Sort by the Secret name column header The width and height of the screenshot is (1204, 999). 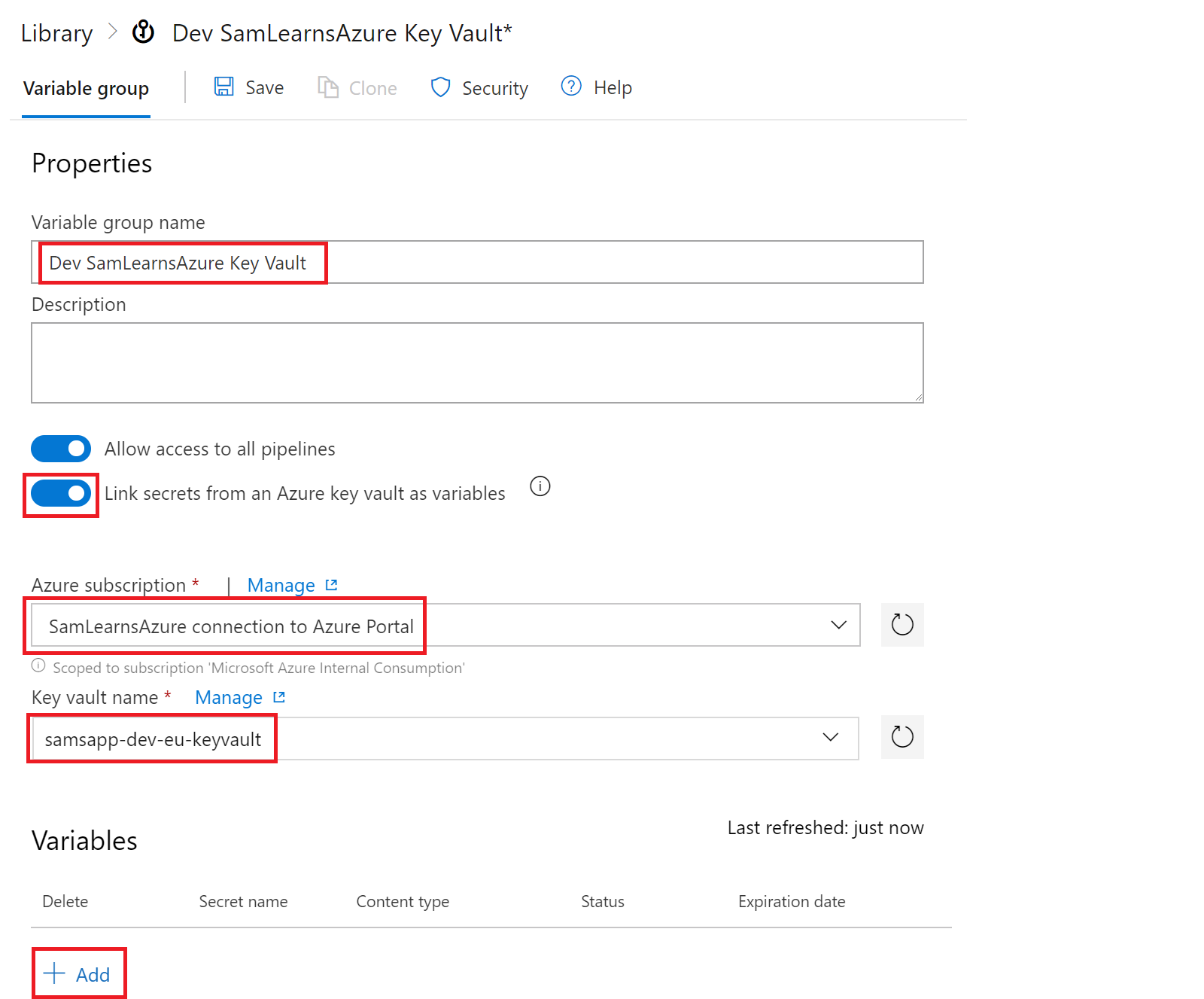point(243,901)
